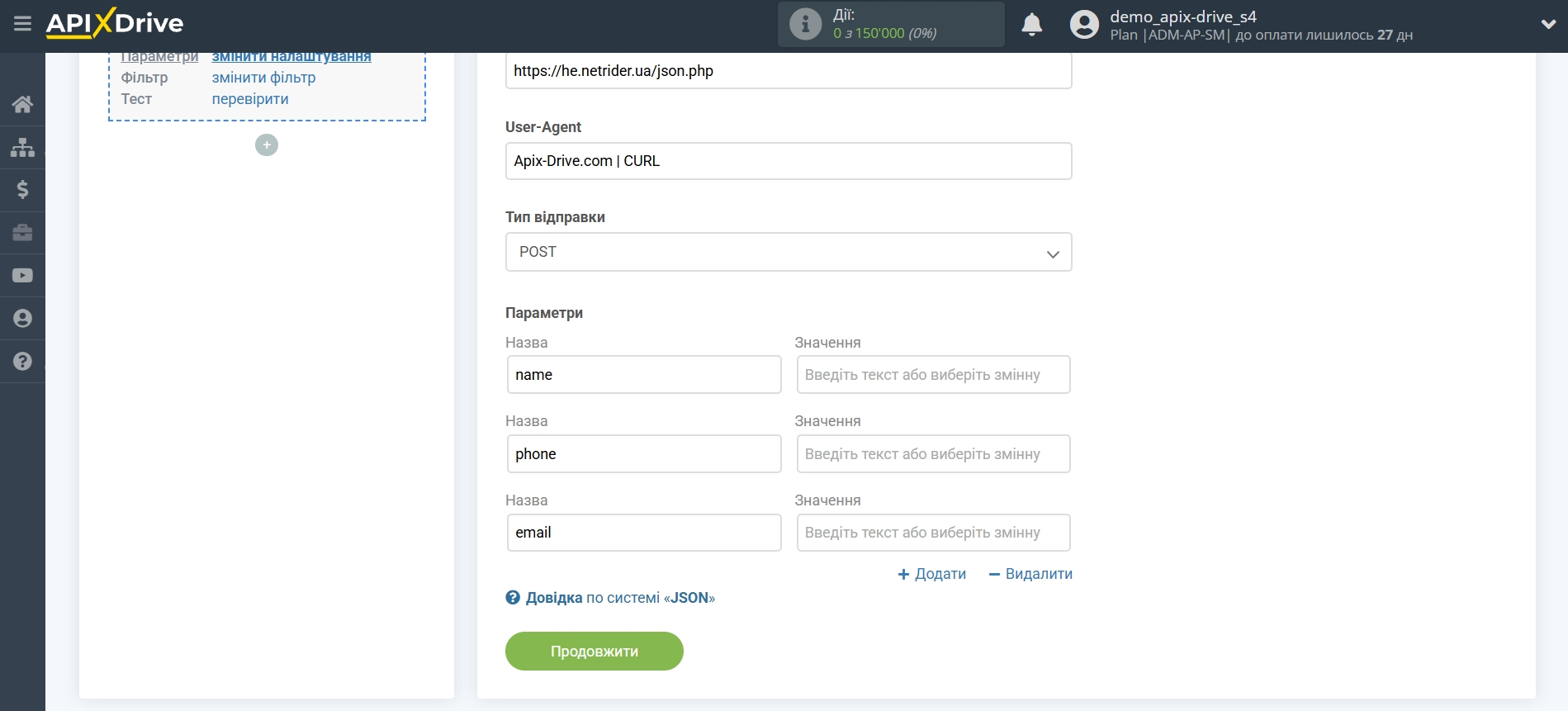This screenshot has width=1568, height=711.
Task: Click the green 'Продовжити' button
Action: coord(595,652)
